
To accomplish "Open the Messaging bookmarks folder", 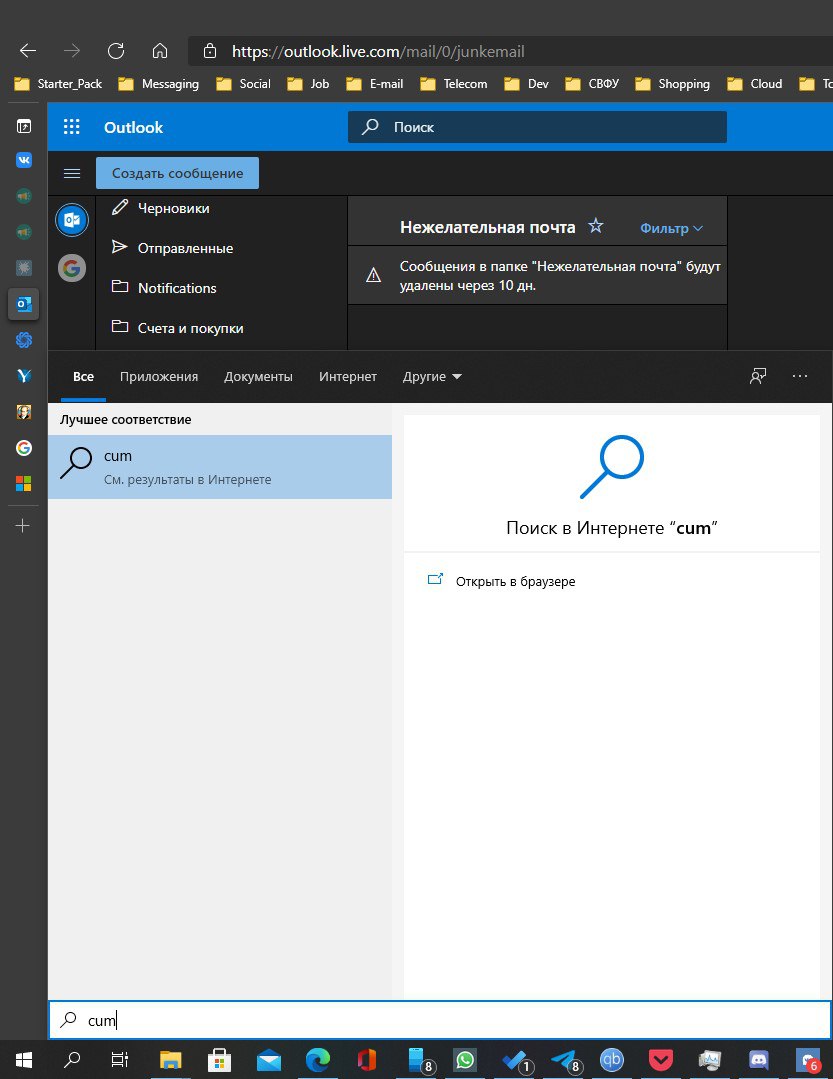I will pos(159,83).
